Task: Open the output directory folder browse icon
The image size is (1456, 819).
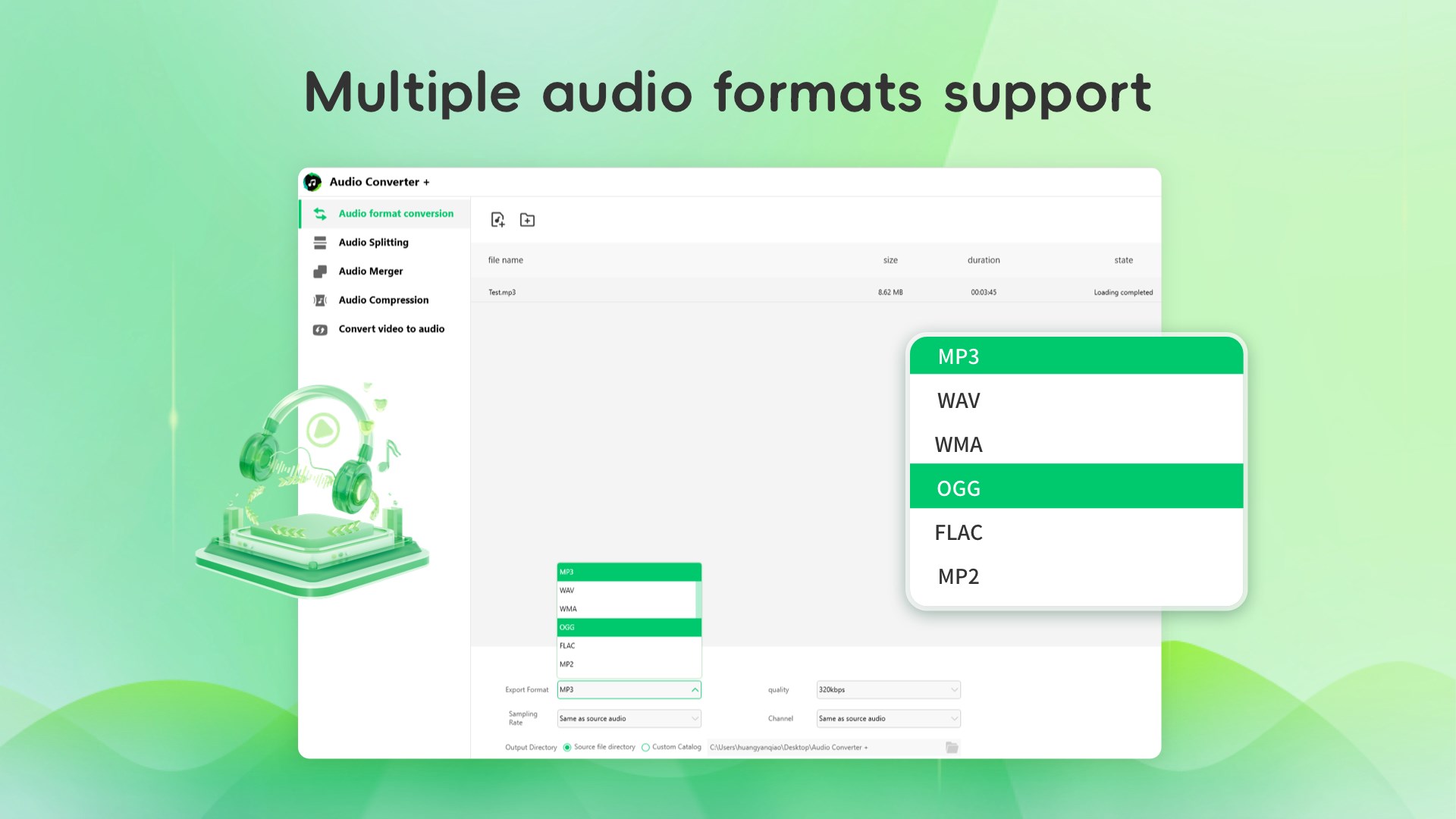Action: click(952, 748)
